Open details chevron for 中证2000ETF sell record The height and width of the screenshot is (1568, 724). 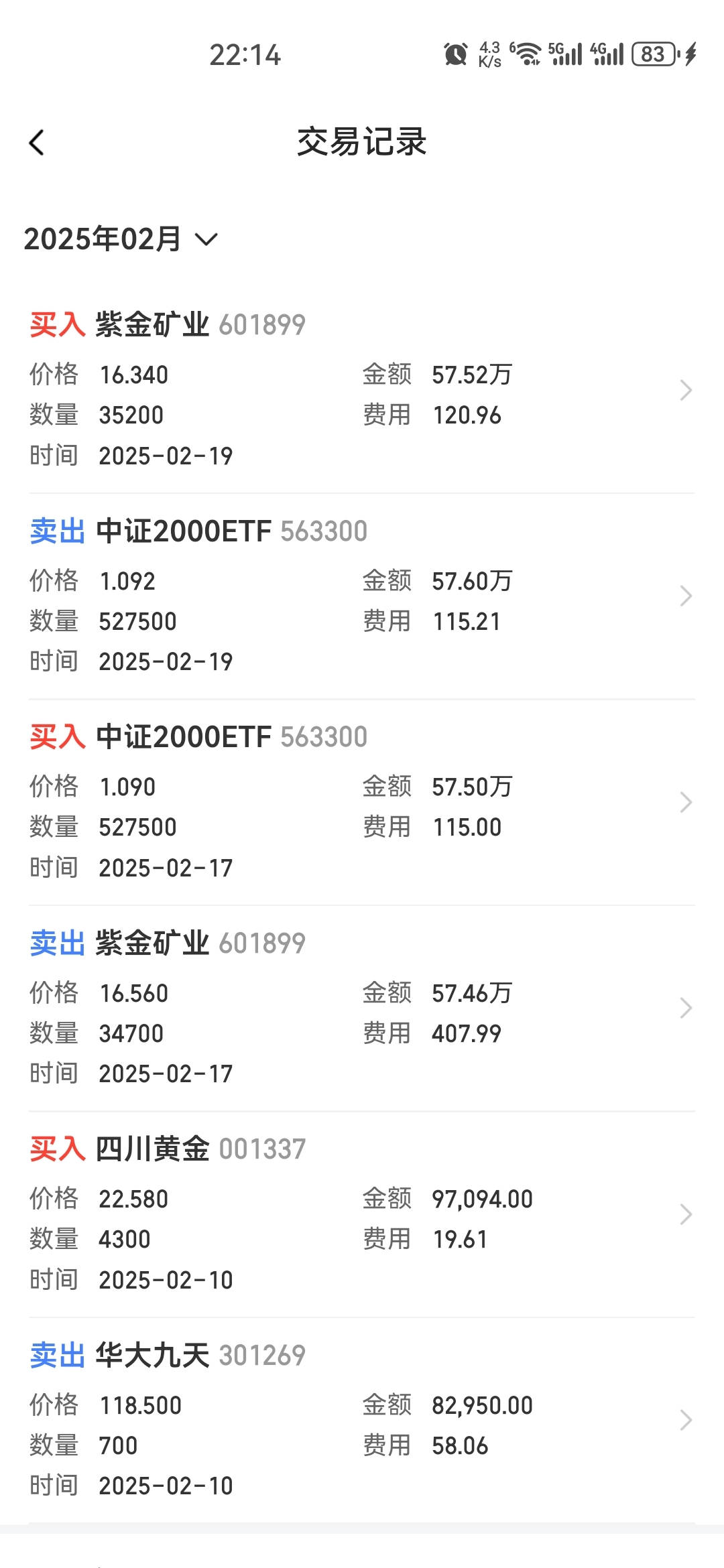[x=685, y=596]
